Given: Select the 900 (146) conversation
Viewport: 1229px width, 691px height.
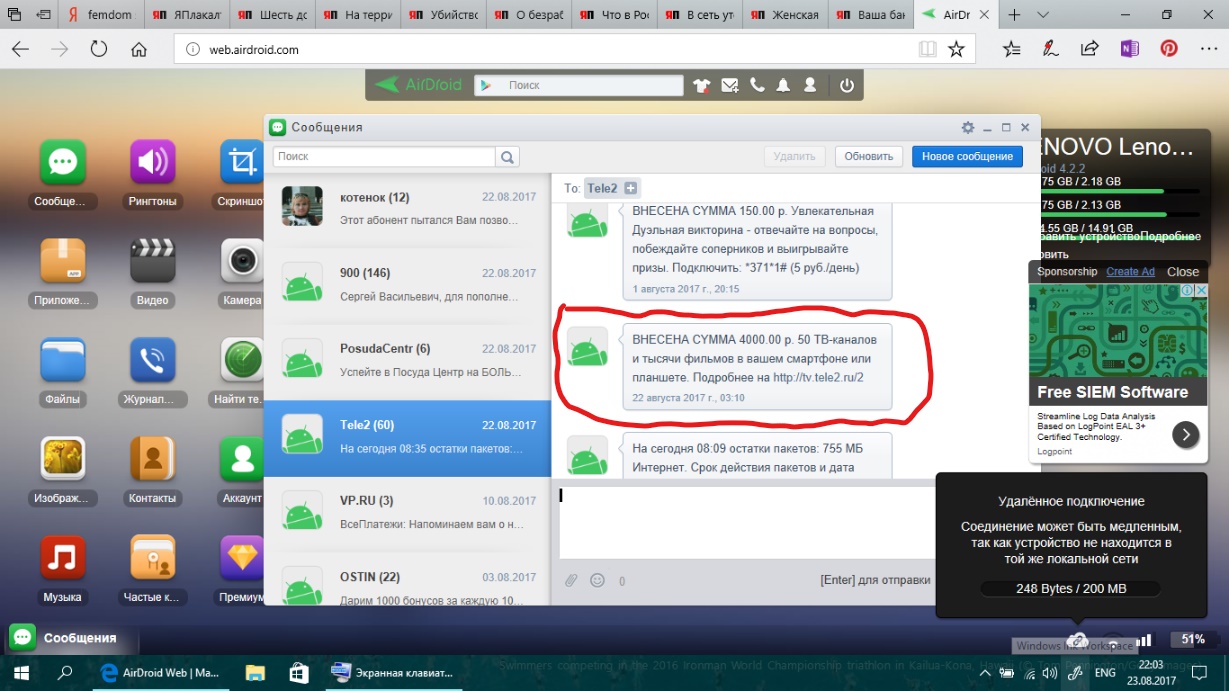Looking at the screenshot, I should point(407,287).
